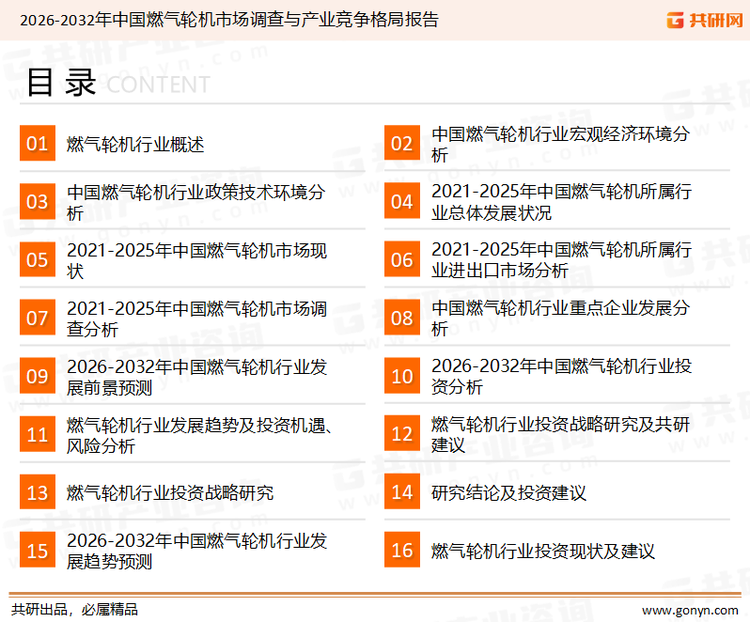Open chapter 中国燃气轮机行业重点企业发展分析
This screenshot has height=622, width=750.
[560, 318]
